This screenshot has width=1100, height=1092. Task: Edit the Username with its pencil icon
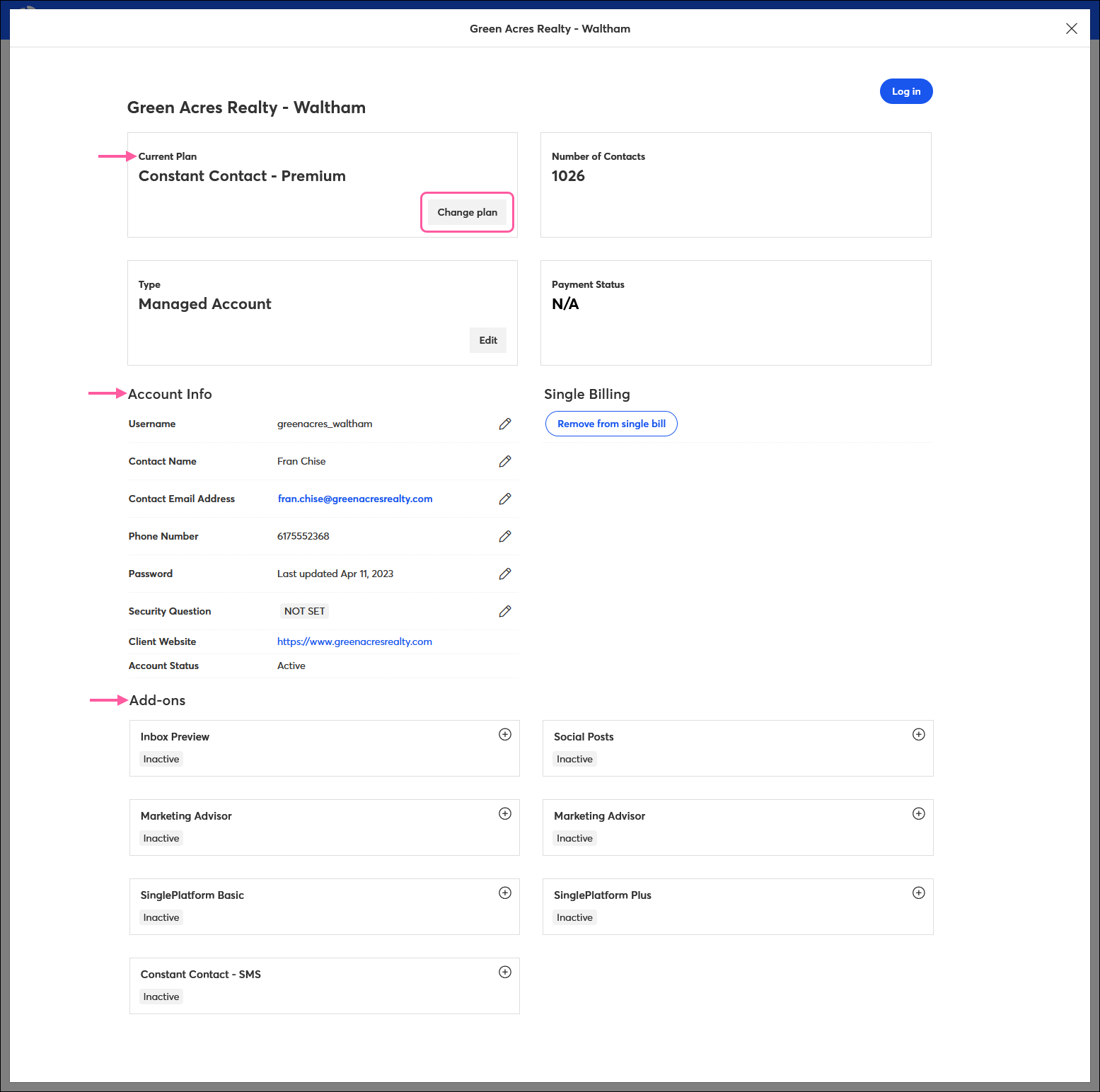pyautogui.click(x=505, y=424)
